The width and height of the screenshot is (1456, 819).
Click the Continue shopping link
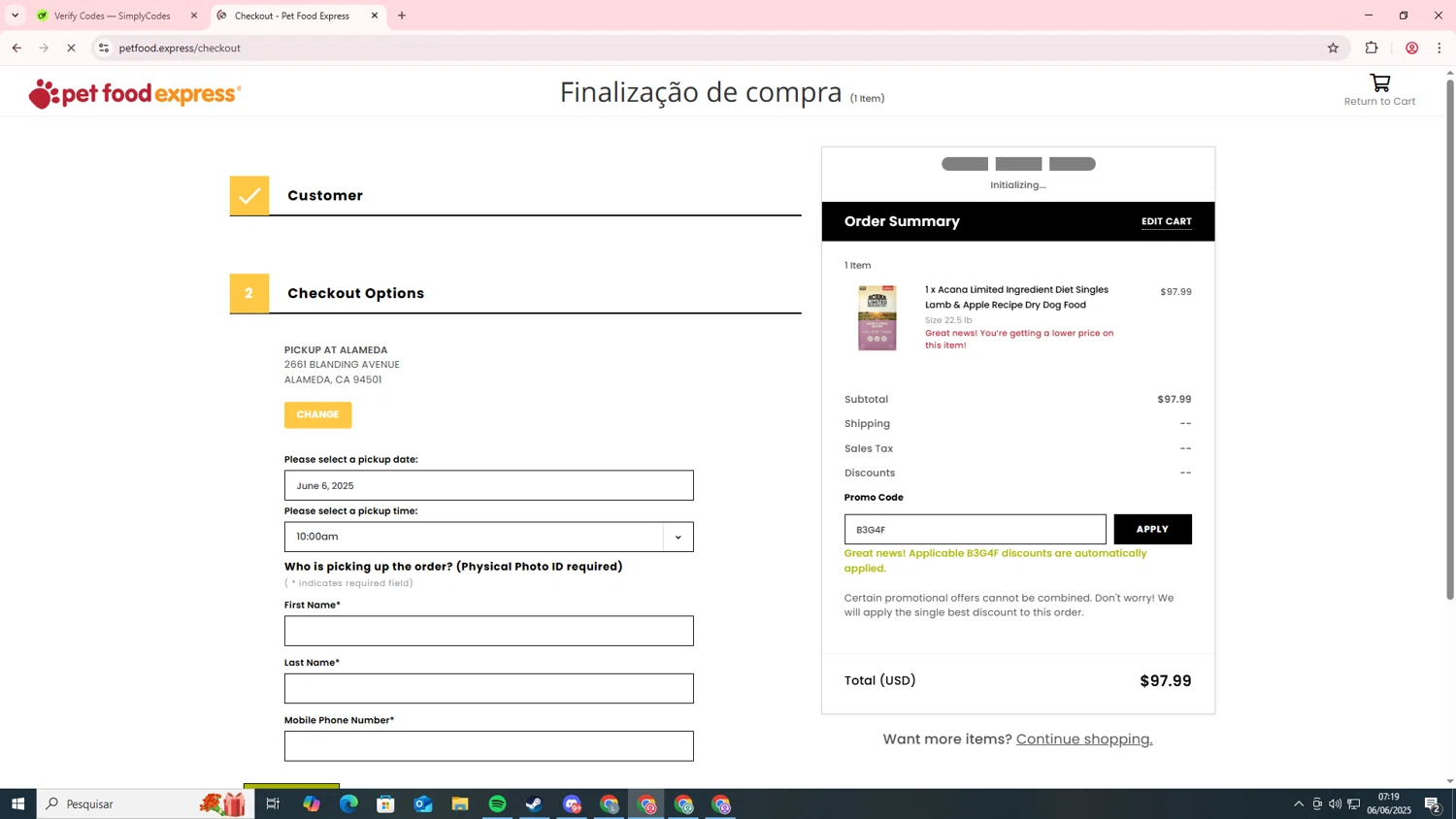[x=1084, y=738]
